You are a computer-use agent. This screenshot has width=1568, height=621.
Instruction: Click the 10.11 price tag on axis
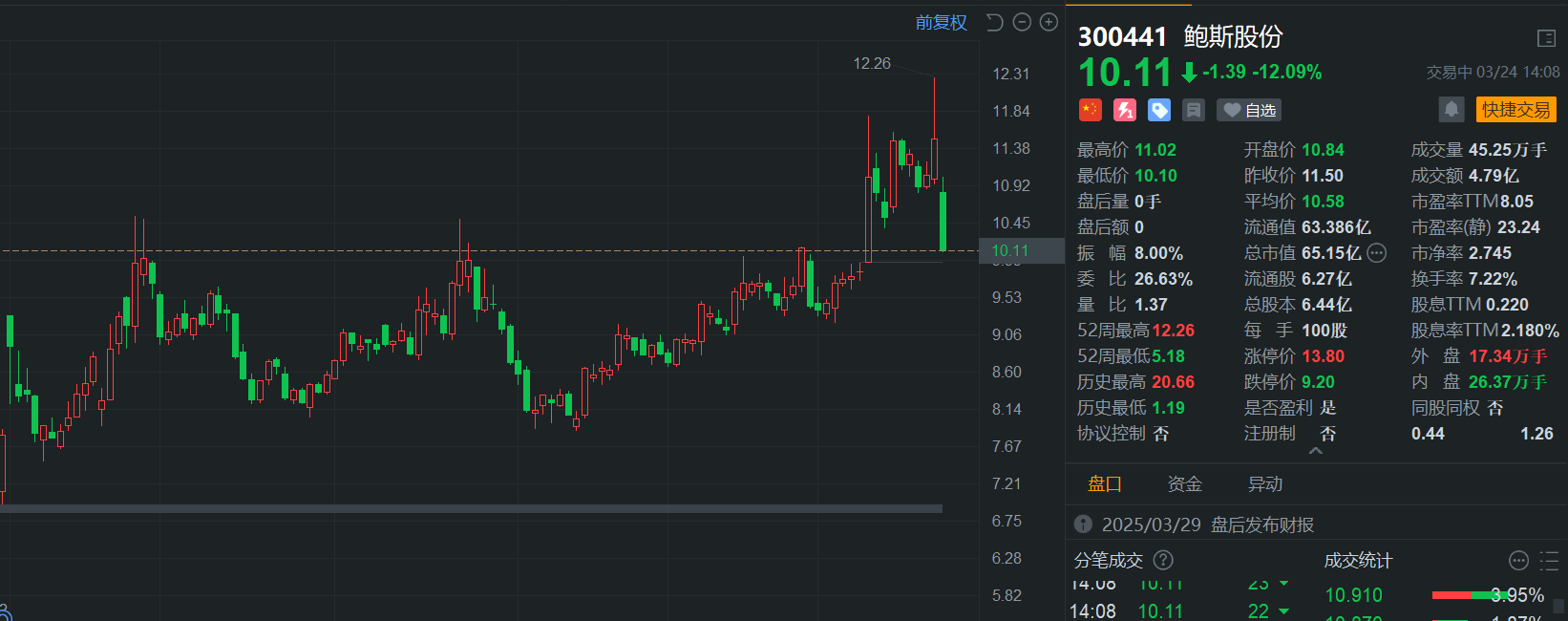tap(1021, 251)
